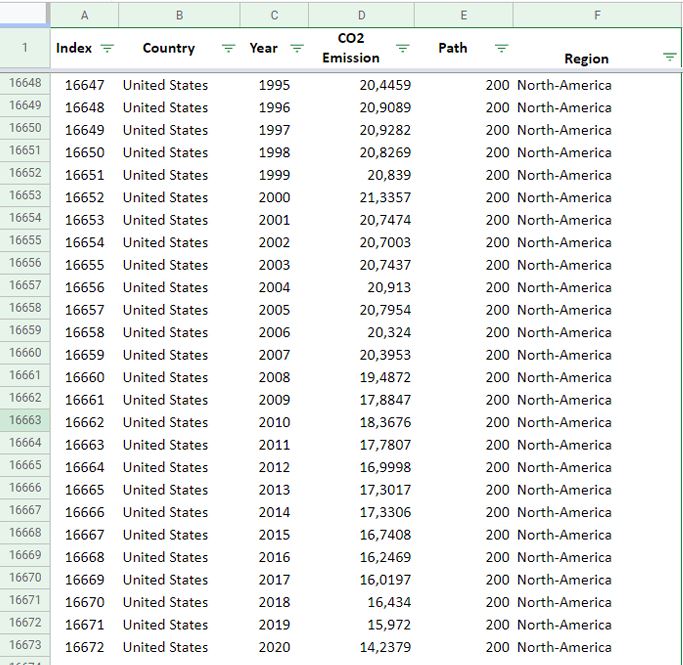This screenshot has height=665, width=683.
Task: Select row header 16673
Action: click(25, 645)
